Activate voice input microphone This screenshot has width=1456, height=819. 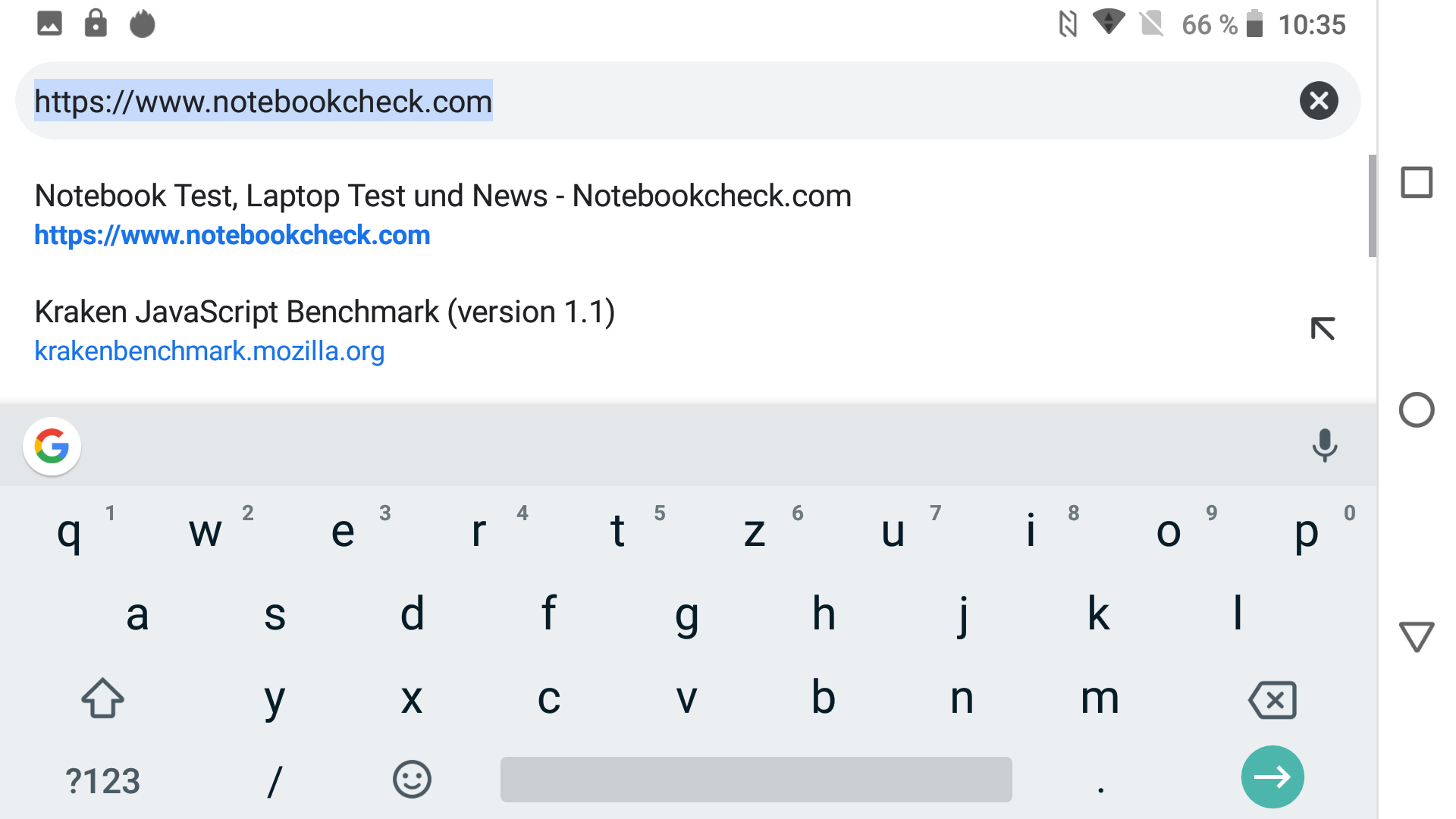pyautogui.click(x=1324, y=446)
